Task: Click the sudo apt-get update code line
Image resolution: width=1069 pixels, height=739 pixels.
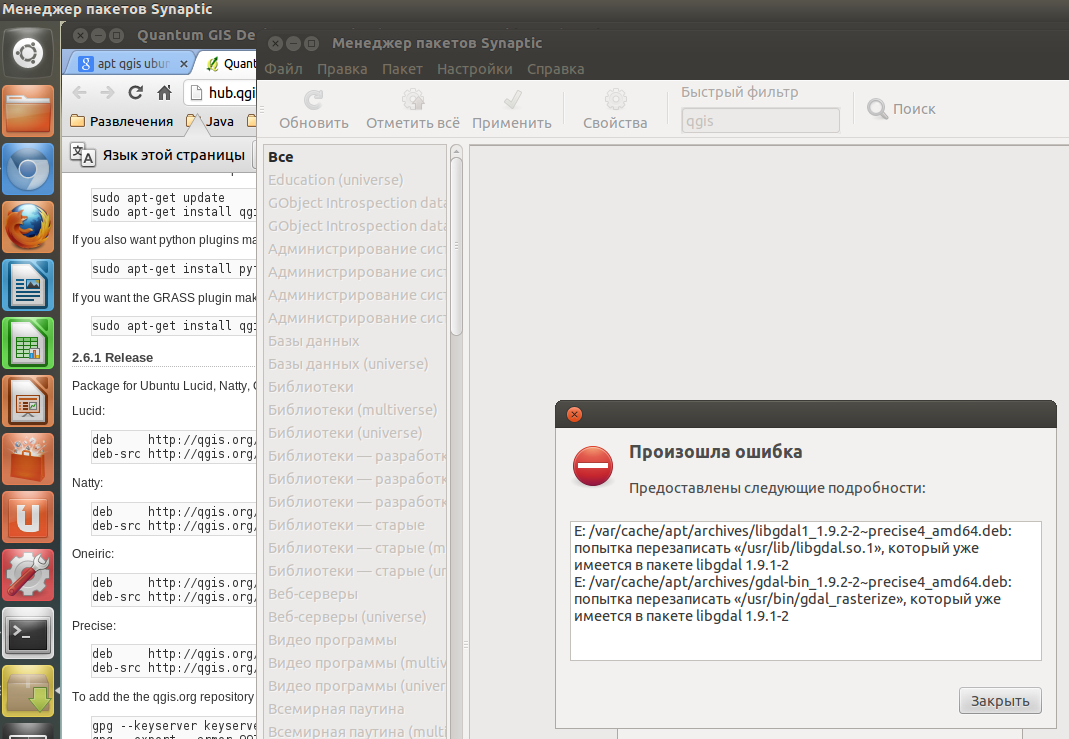Action: click(158, 198)
